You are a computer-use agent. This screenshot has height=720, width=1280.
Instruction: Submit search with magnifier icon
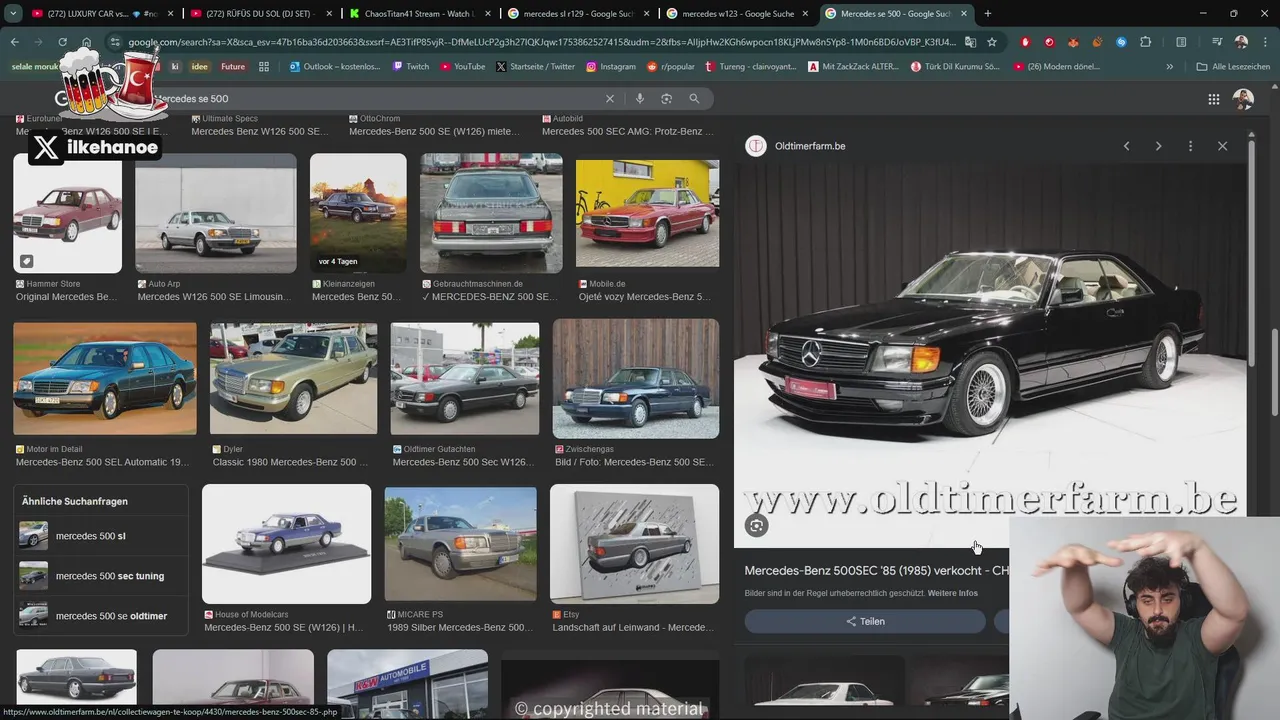click(694, 99)
